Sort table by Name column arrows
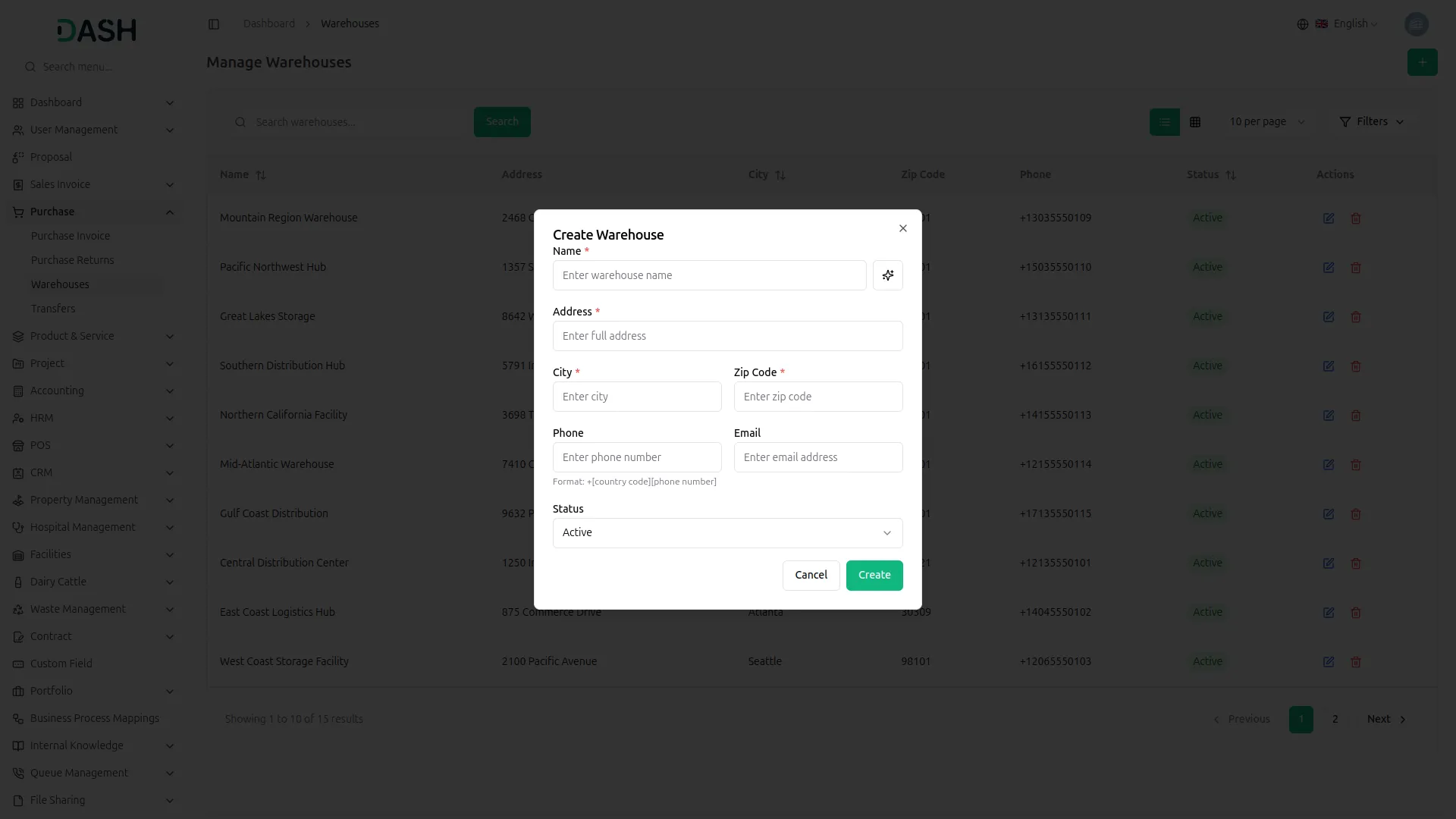1456x819 pixels. (260, 175)
